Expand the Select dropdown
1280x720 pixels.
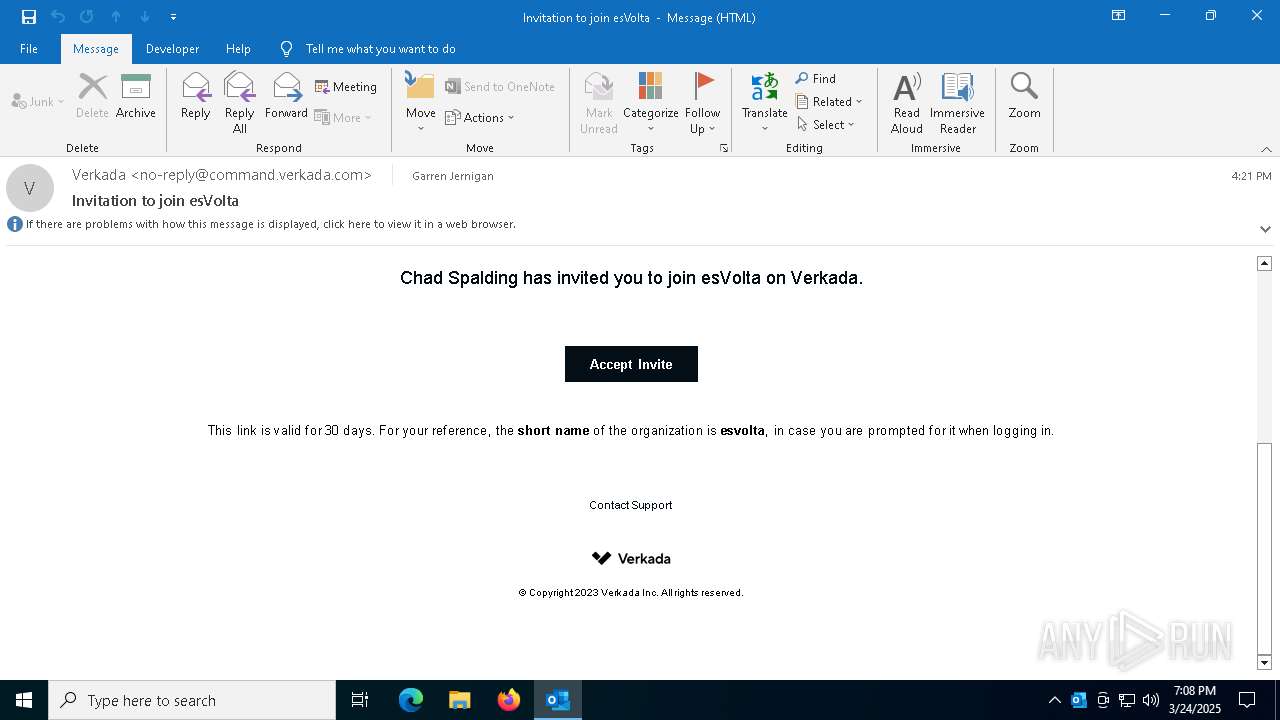coord(826,124)
